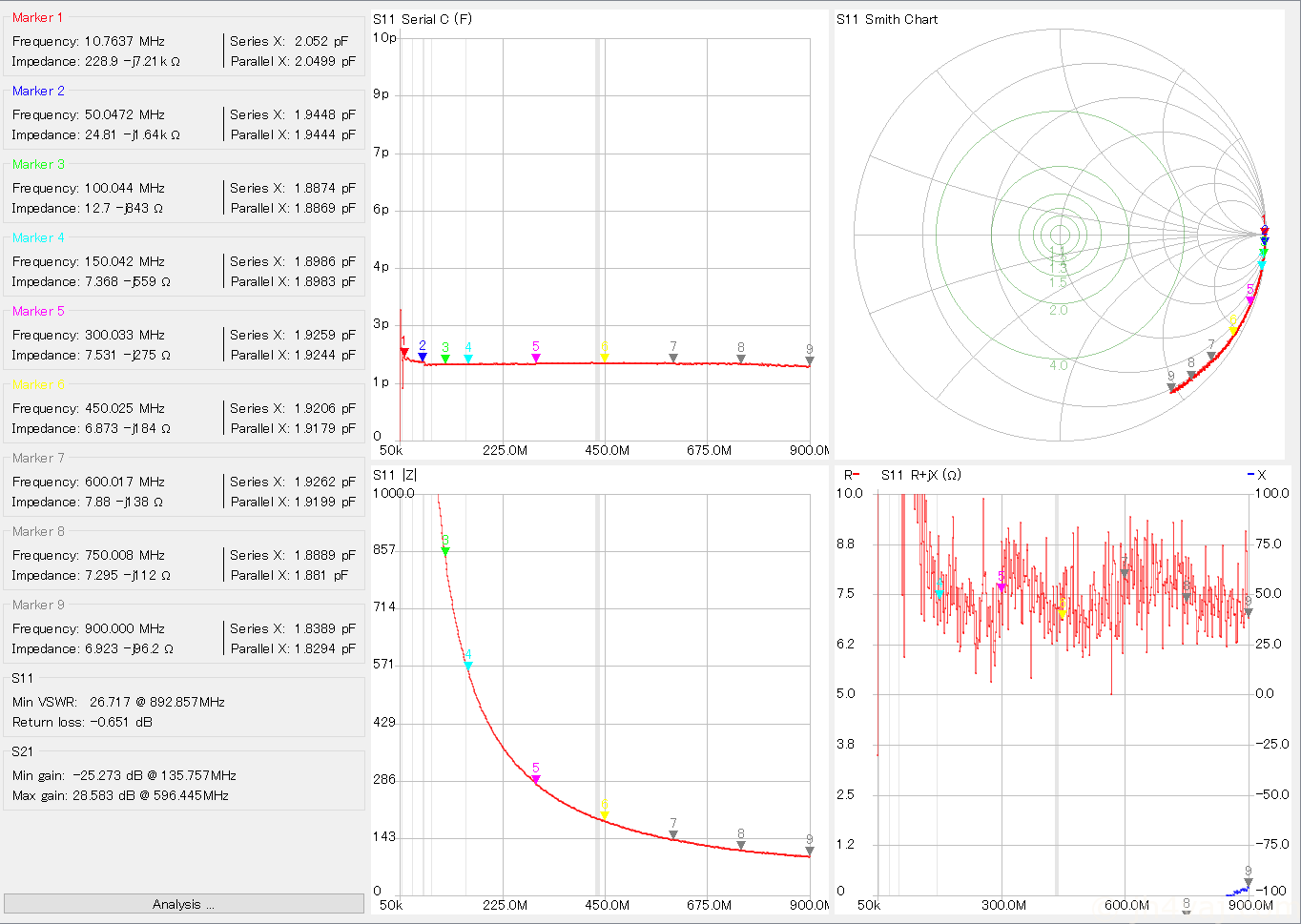Grab marker 5 on the |Z| curve
1301x924 pixels.
(x=536, y=780)
